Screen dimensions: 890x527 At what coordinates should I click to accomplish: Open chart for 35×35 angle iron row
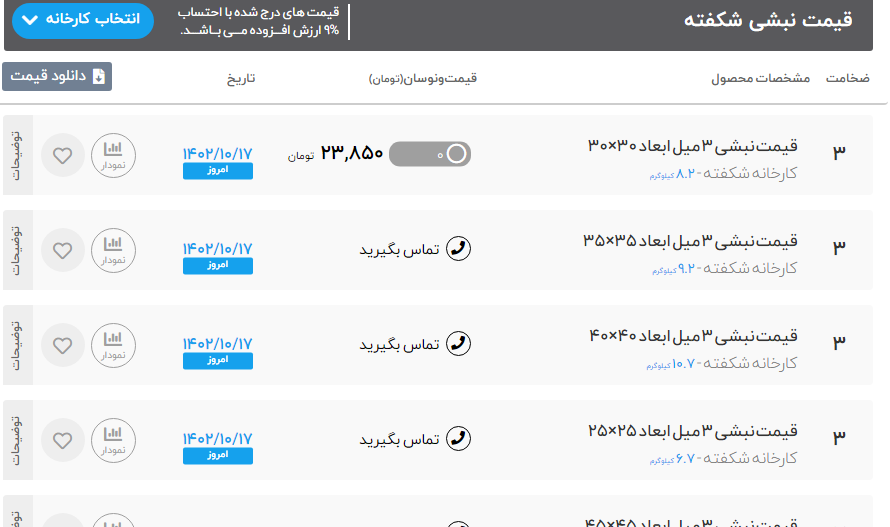(x=113, y=250)
